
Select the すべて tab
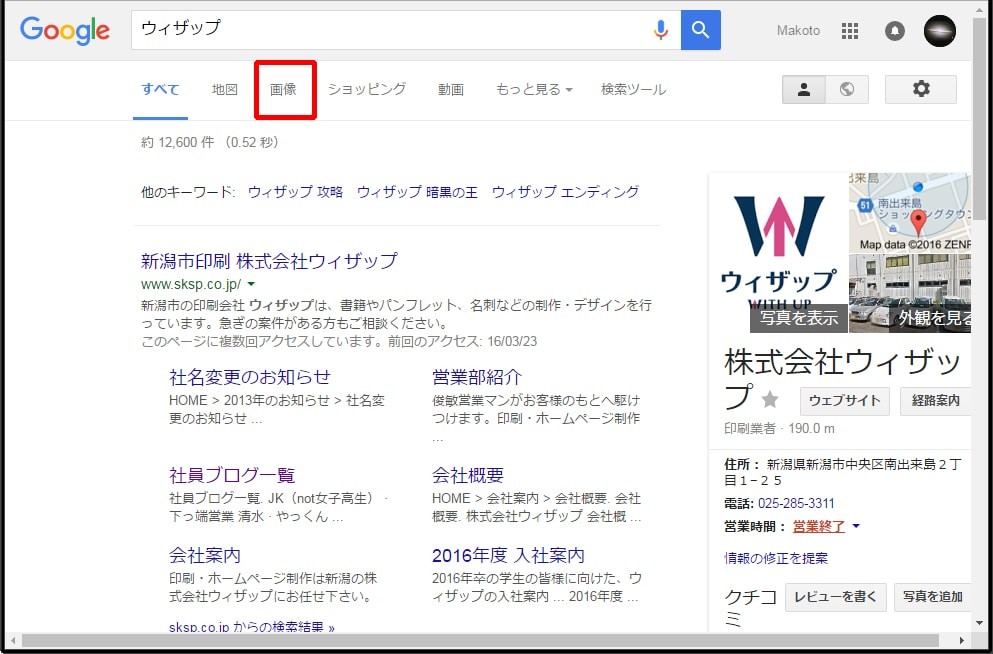[160, 89]
